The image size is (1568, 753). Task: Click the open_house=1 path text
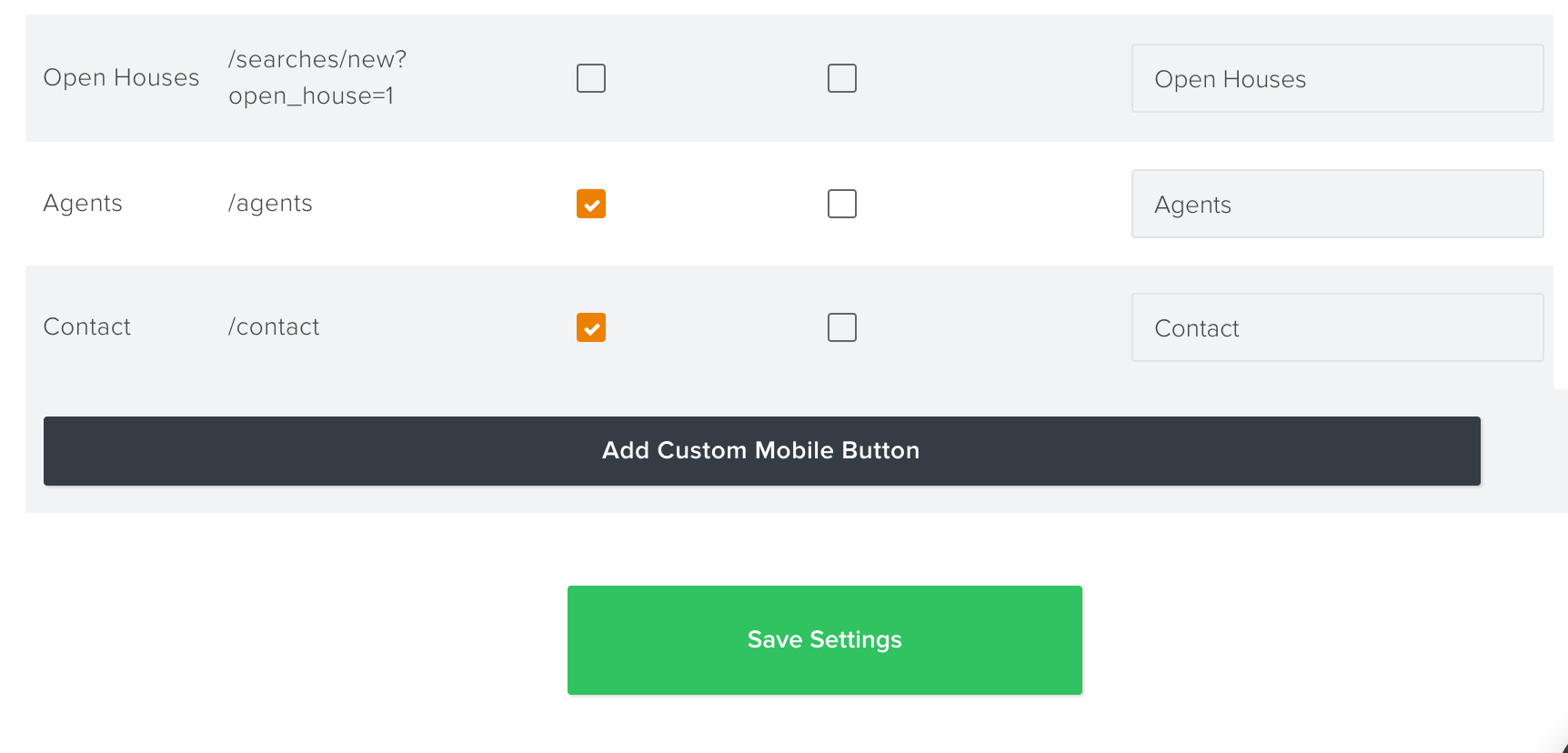tap(311, 96)
